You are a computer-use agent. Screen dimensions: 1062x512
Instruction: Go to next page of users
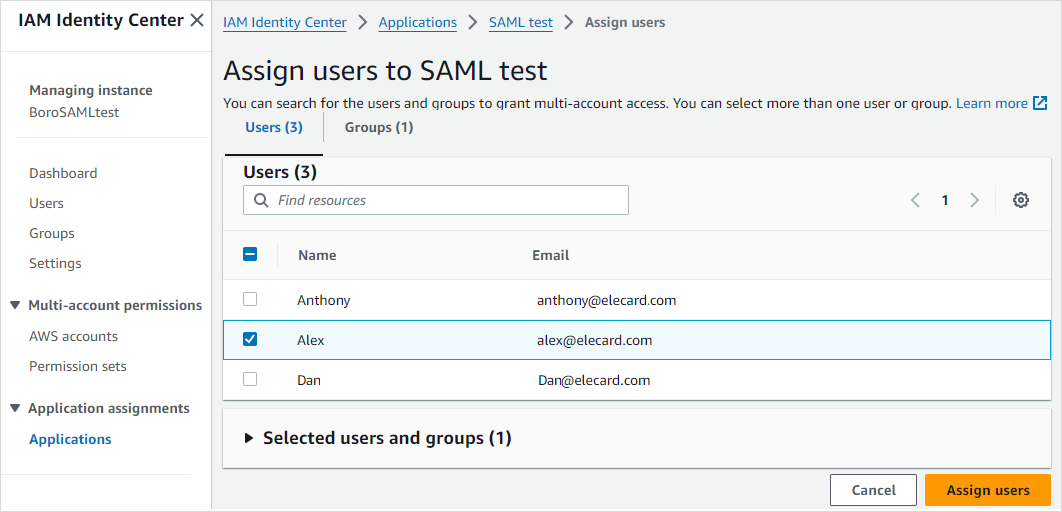pos(974,200)
